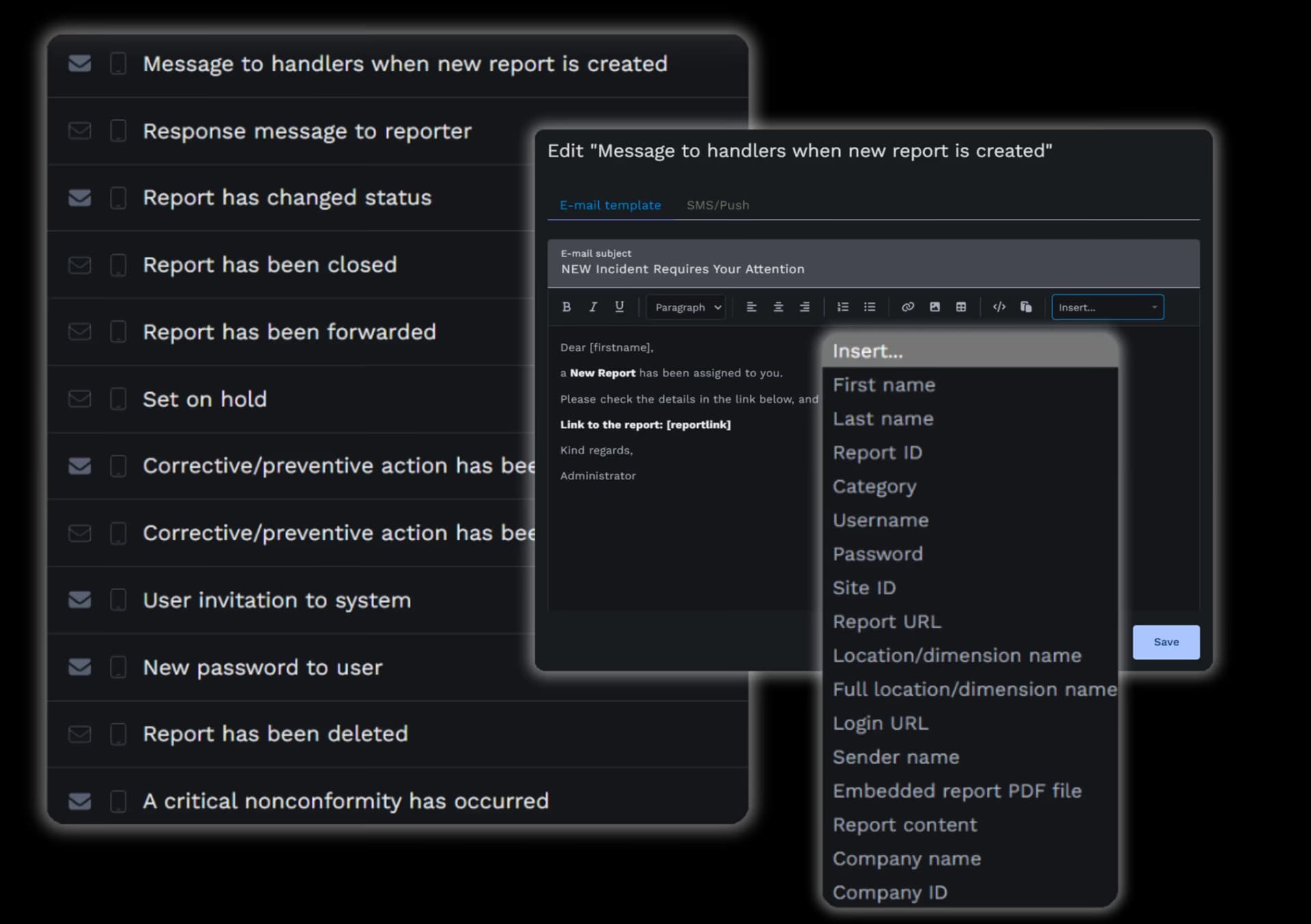This screenshot has height=924, width=1311.
Task: Select 'Password' placeholder option
Action: 970,554
